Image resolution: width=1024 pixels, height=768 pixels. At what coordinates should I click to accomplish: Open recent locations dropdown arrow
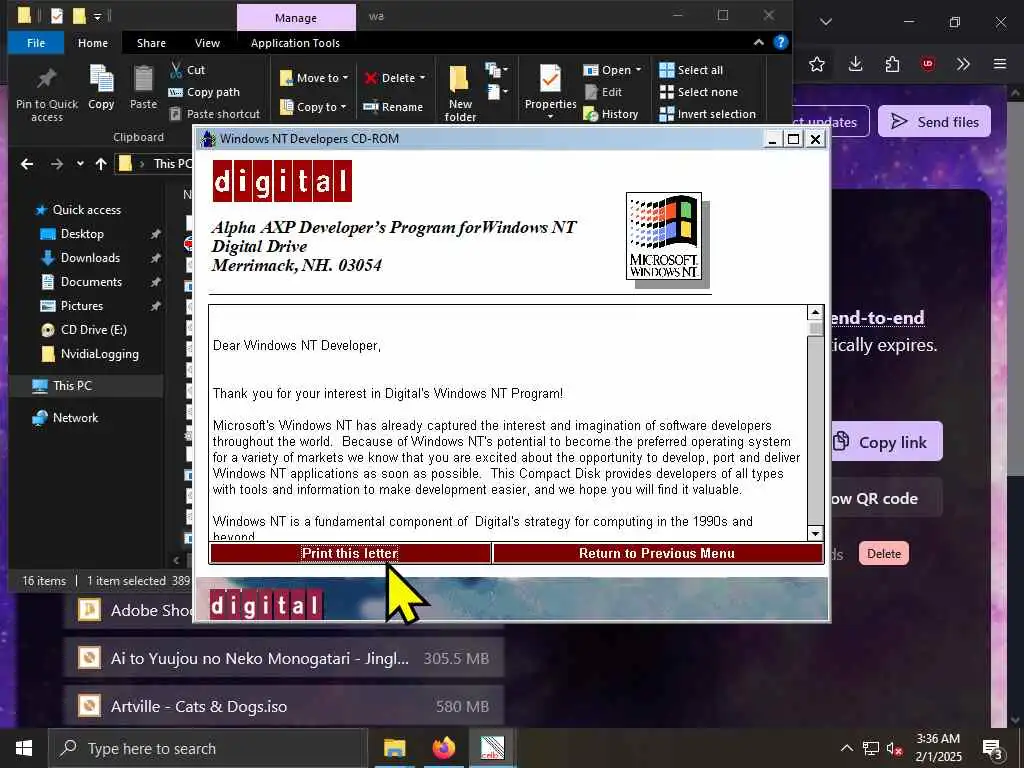(x=80, y=164)
